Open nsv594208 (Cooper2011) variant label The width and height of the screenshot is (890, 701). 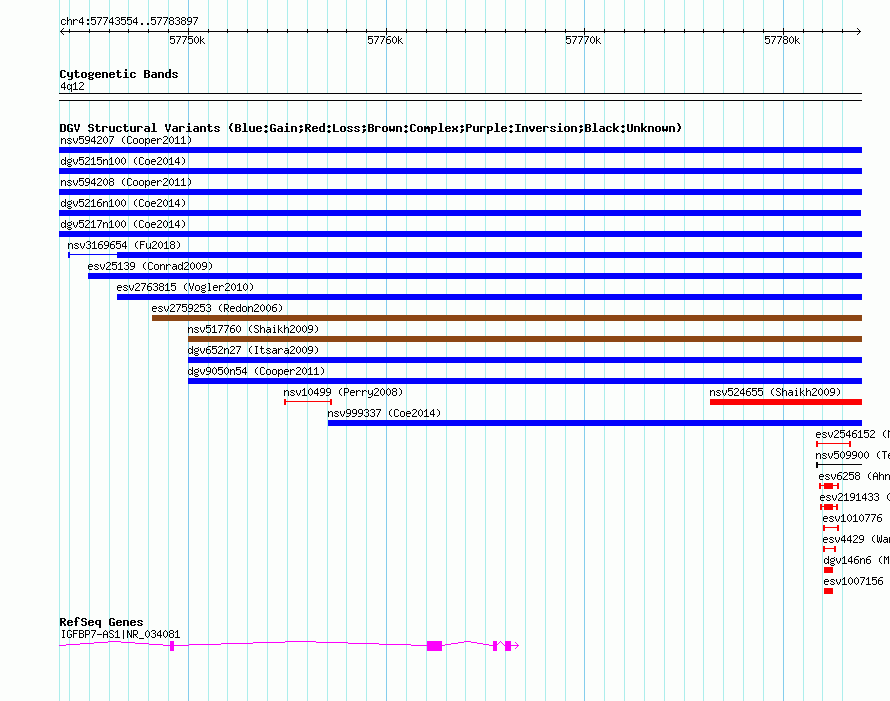pos(126,182)
